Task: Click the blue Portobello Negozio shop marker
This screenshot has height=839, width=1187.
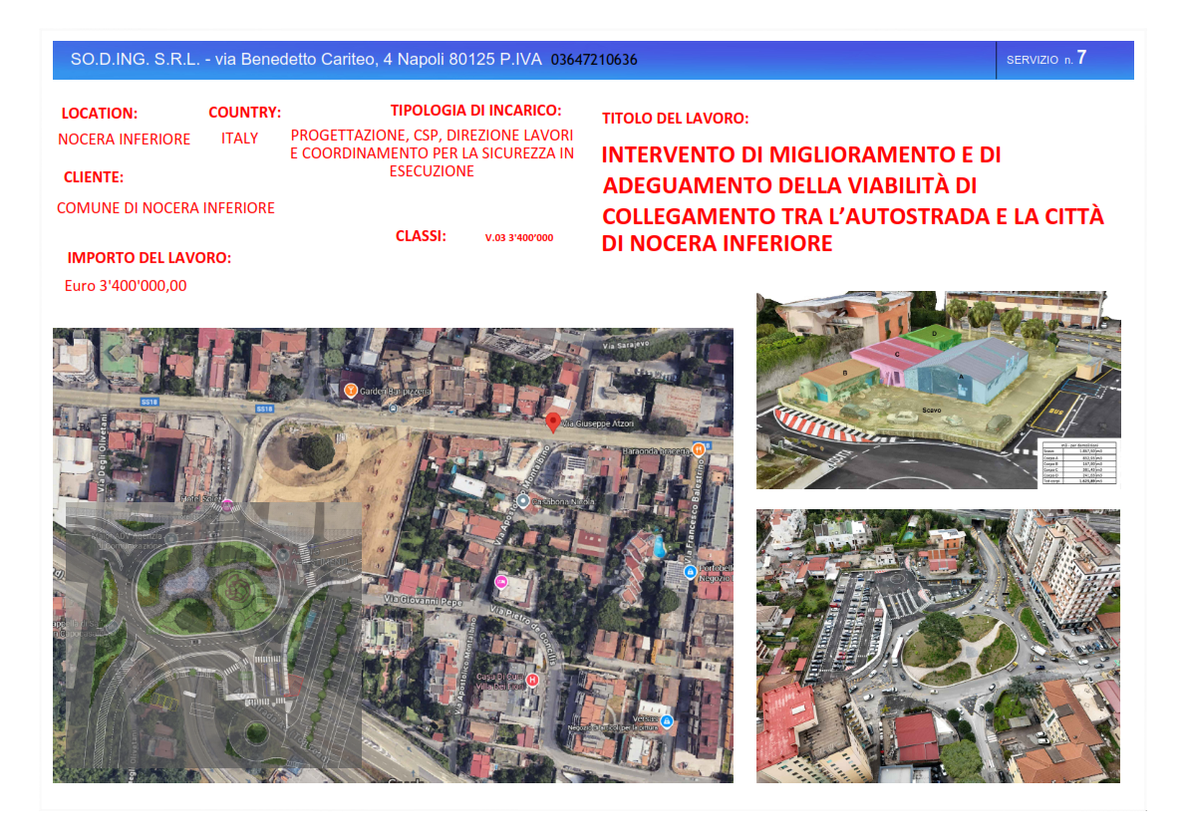Action: click(690, 572)
